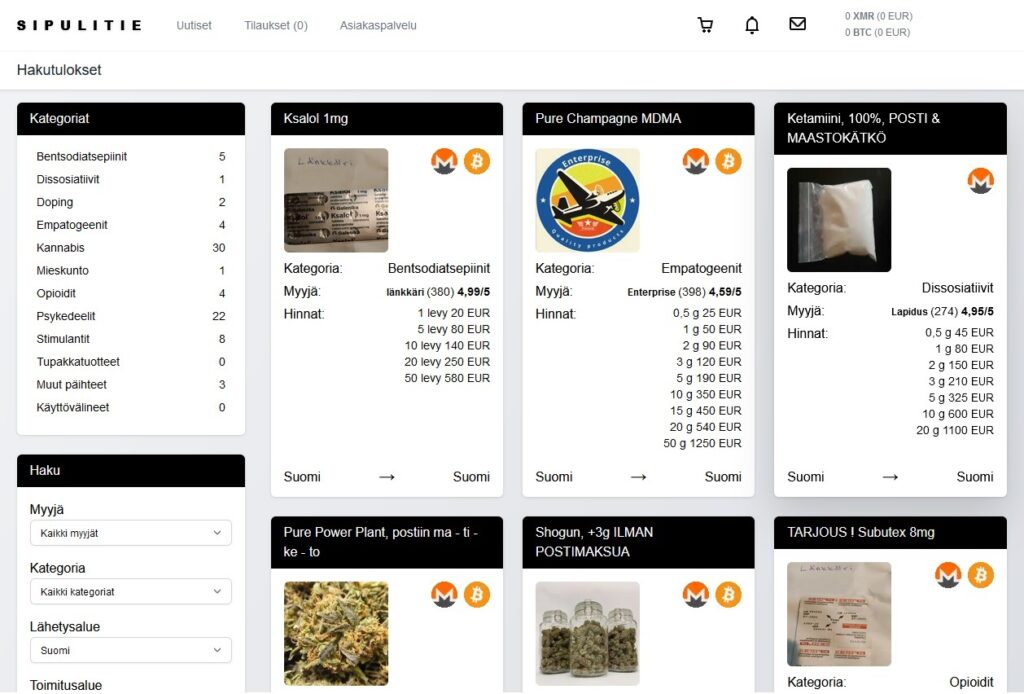Open seller länkkäri profile
Image resolution: width=1024 pixels, height=694 pixels.
tap(405, 292)
